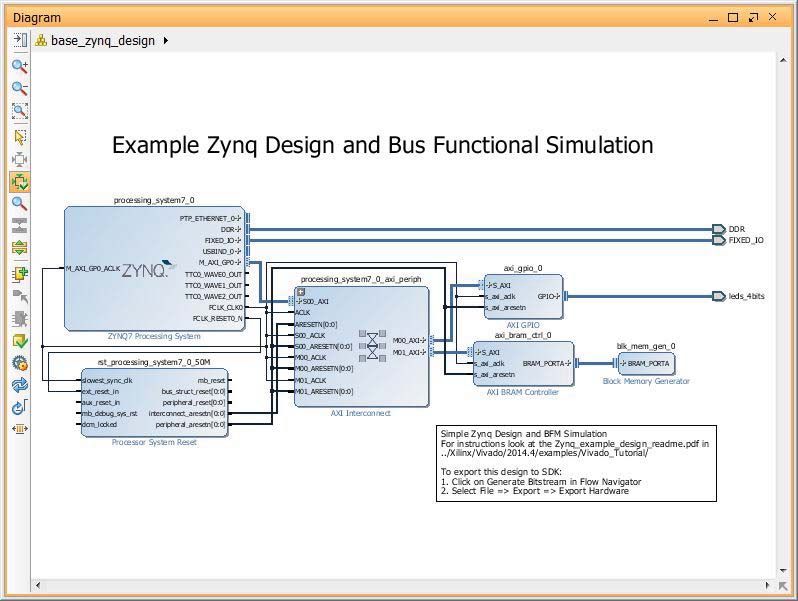
Task: Open the breadcrumb arrow after base_zynq_design
Action: 165,40
